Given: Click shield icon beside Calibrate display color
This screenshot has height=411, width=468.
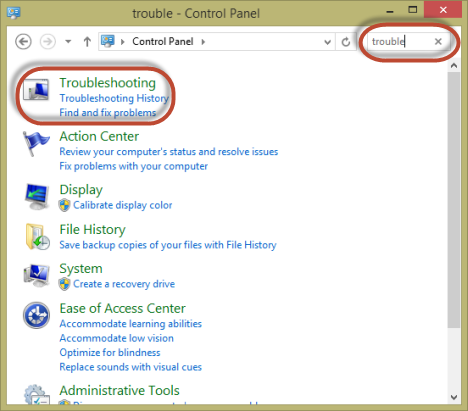Looking at the screenshot, I should pos(65,205).
